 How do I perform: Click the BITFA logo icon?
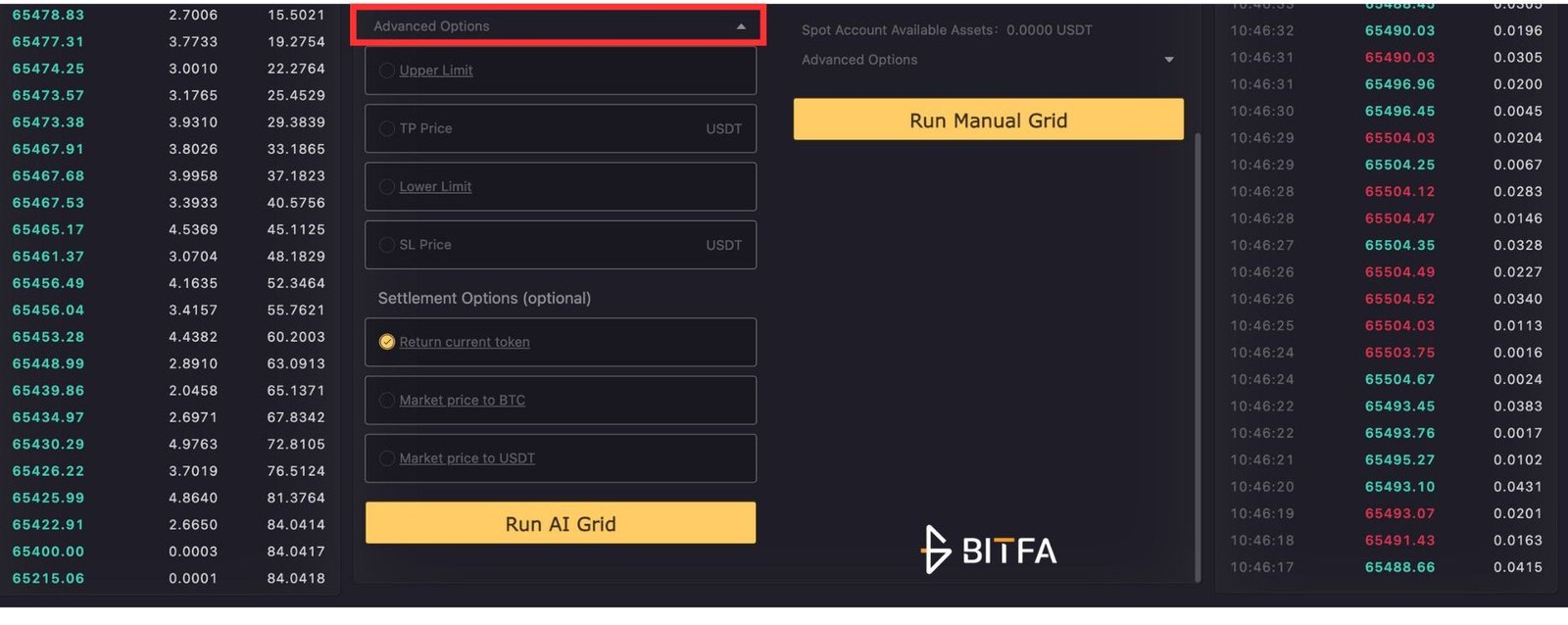(936, 550)
